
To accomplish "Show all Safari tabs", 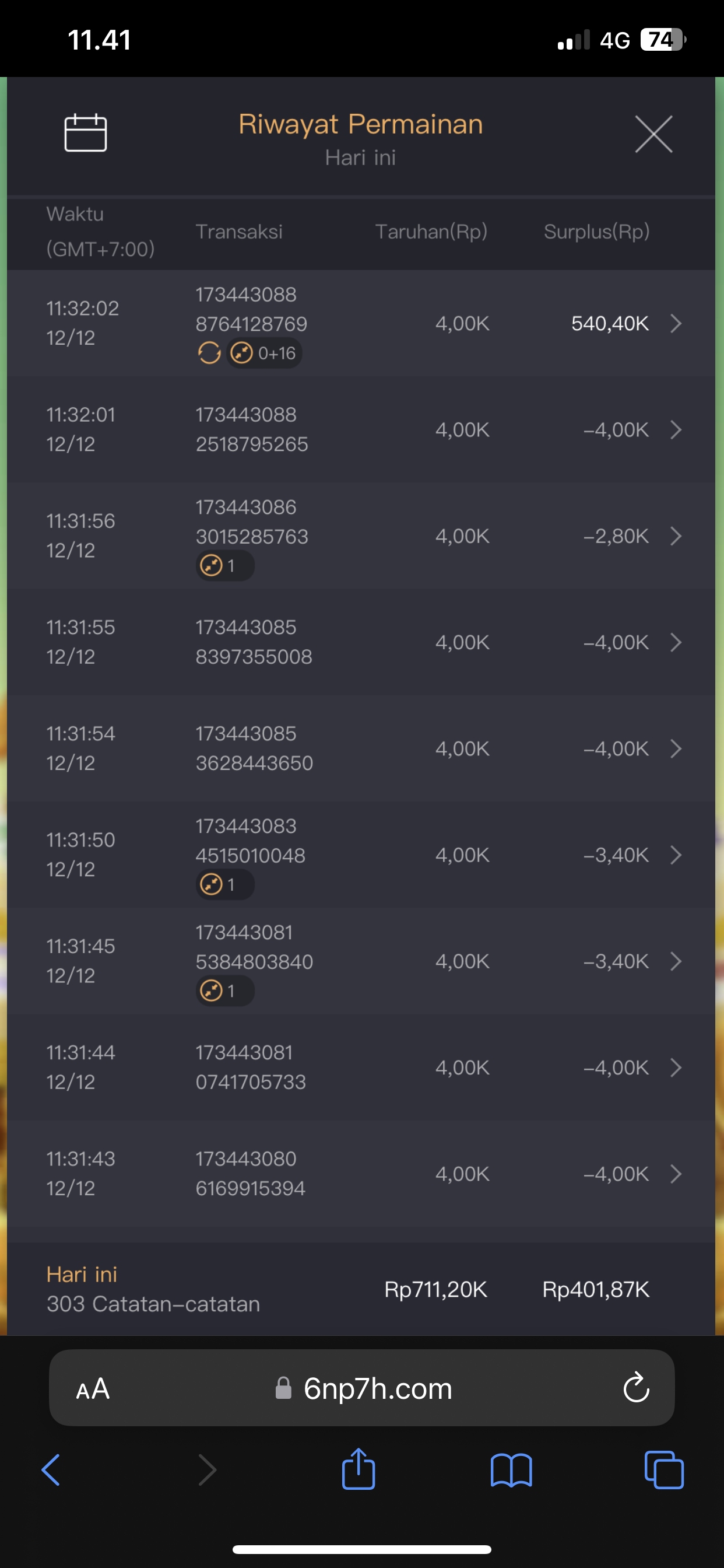I will [x=663, y=1470].
